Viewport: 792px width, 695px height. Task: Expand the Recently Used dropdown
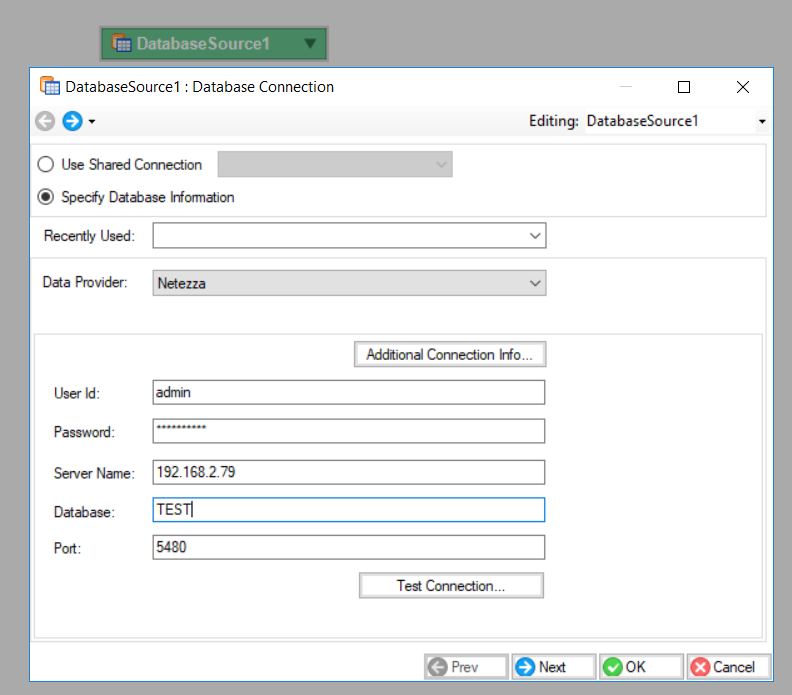tap(535, 236)
